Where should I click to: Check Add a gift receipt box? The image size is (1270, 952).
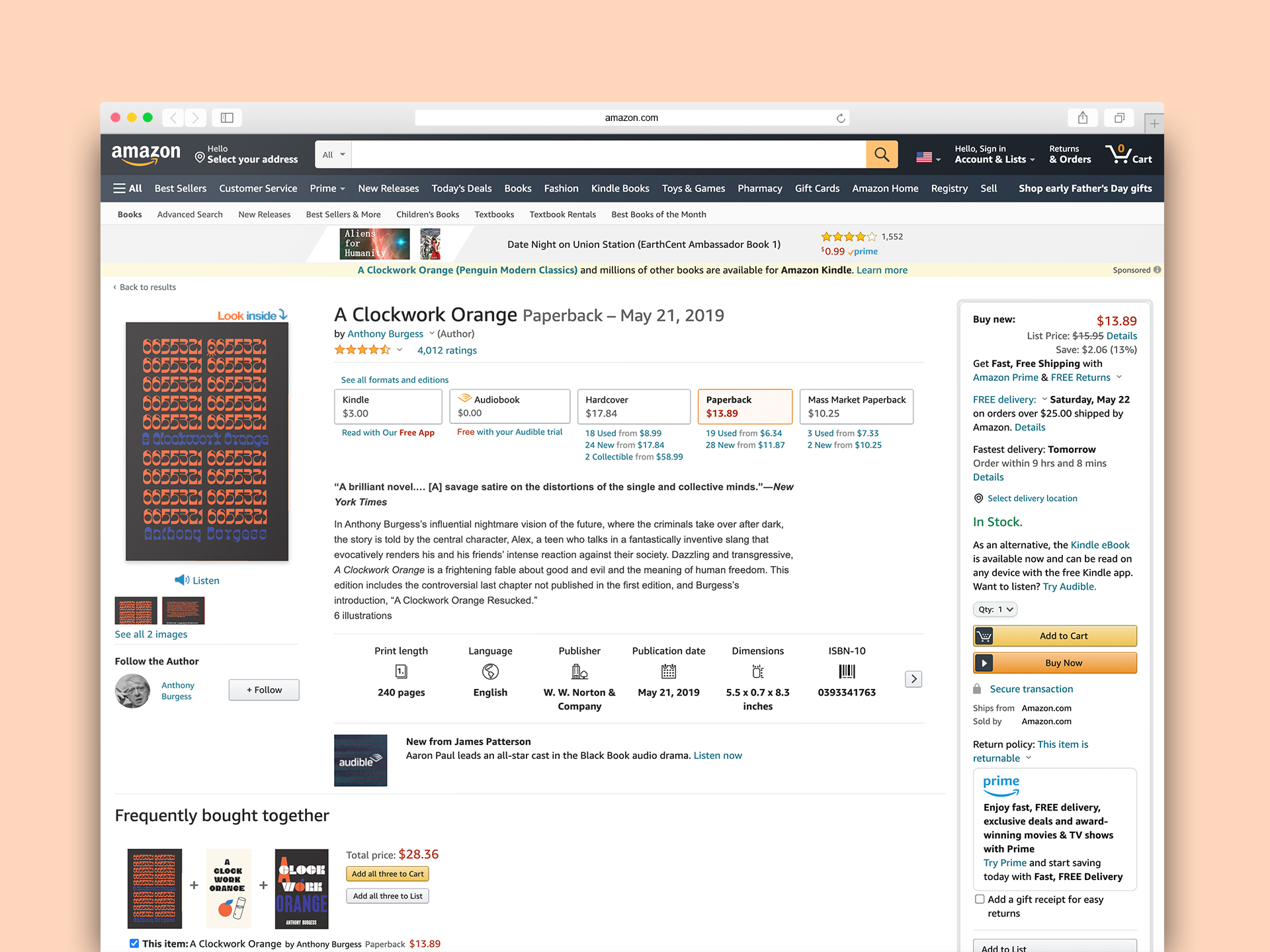[x=980, y=899]
